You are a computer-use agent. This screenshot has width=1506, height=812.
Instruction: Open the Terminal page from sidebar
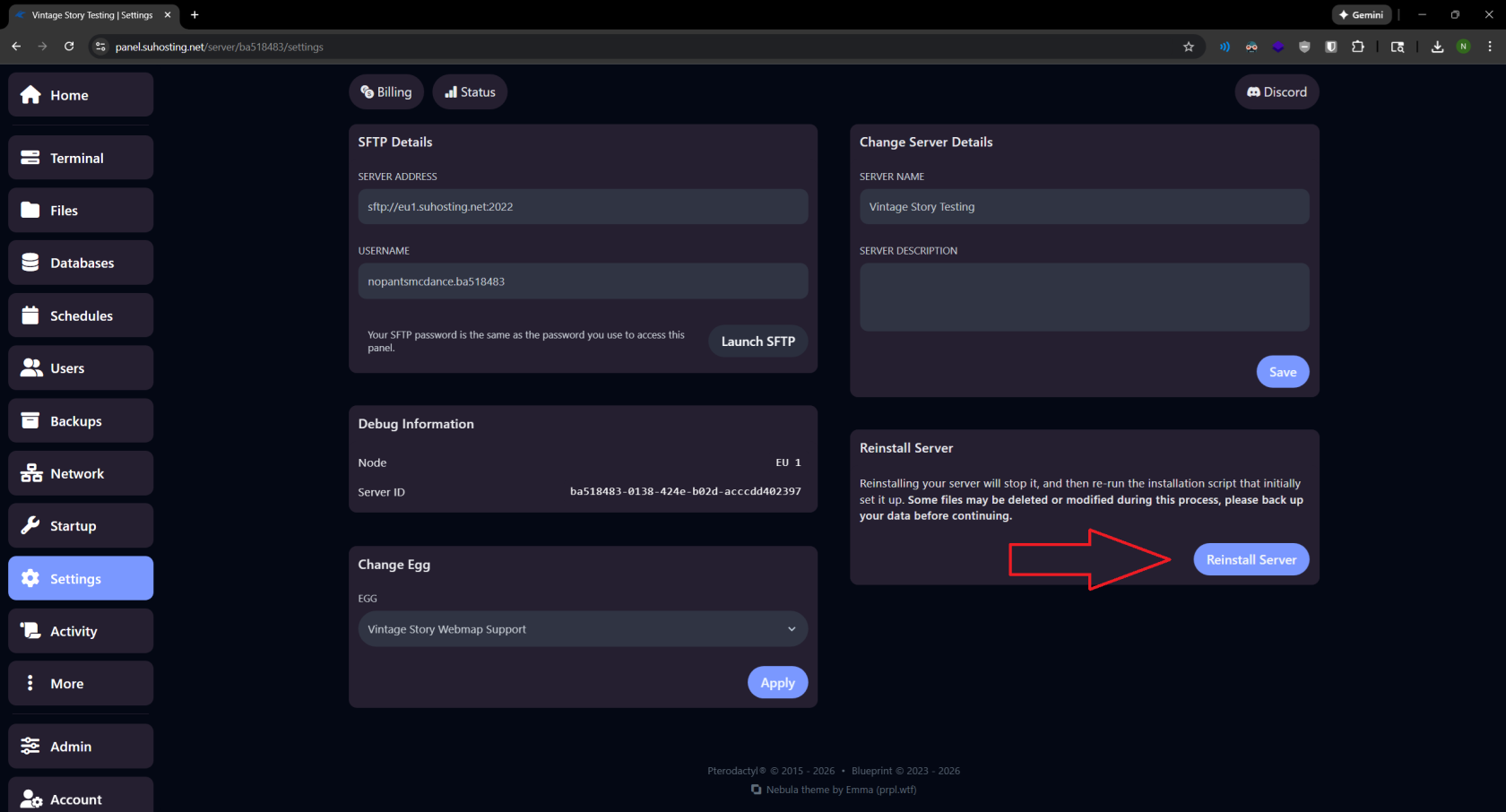coord(81,158)
